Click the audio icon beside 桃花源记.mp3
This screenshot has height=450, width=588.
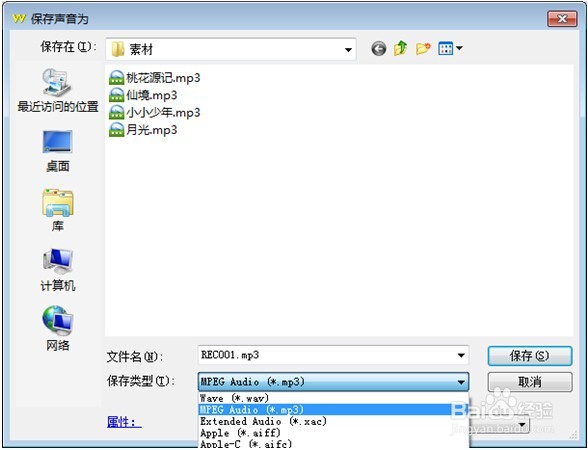coord(116,78)
